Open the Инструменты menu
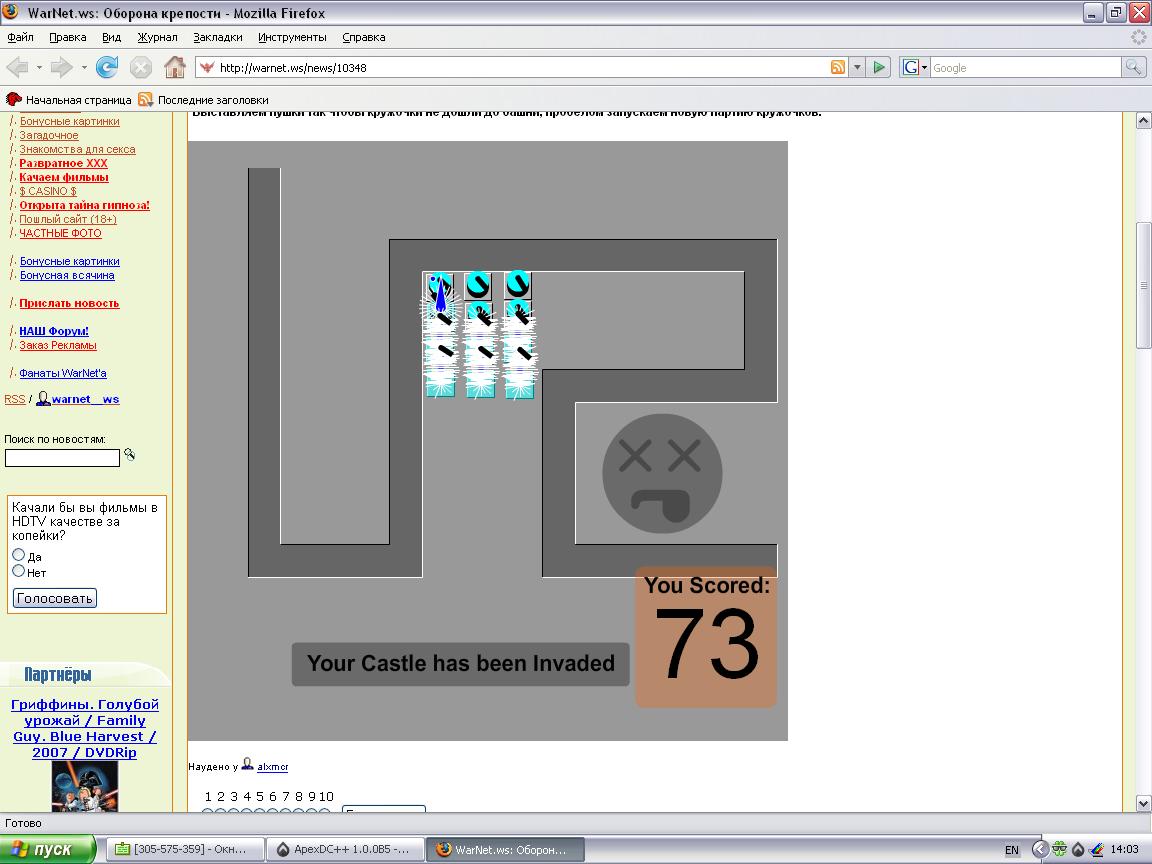 point(292,37)
